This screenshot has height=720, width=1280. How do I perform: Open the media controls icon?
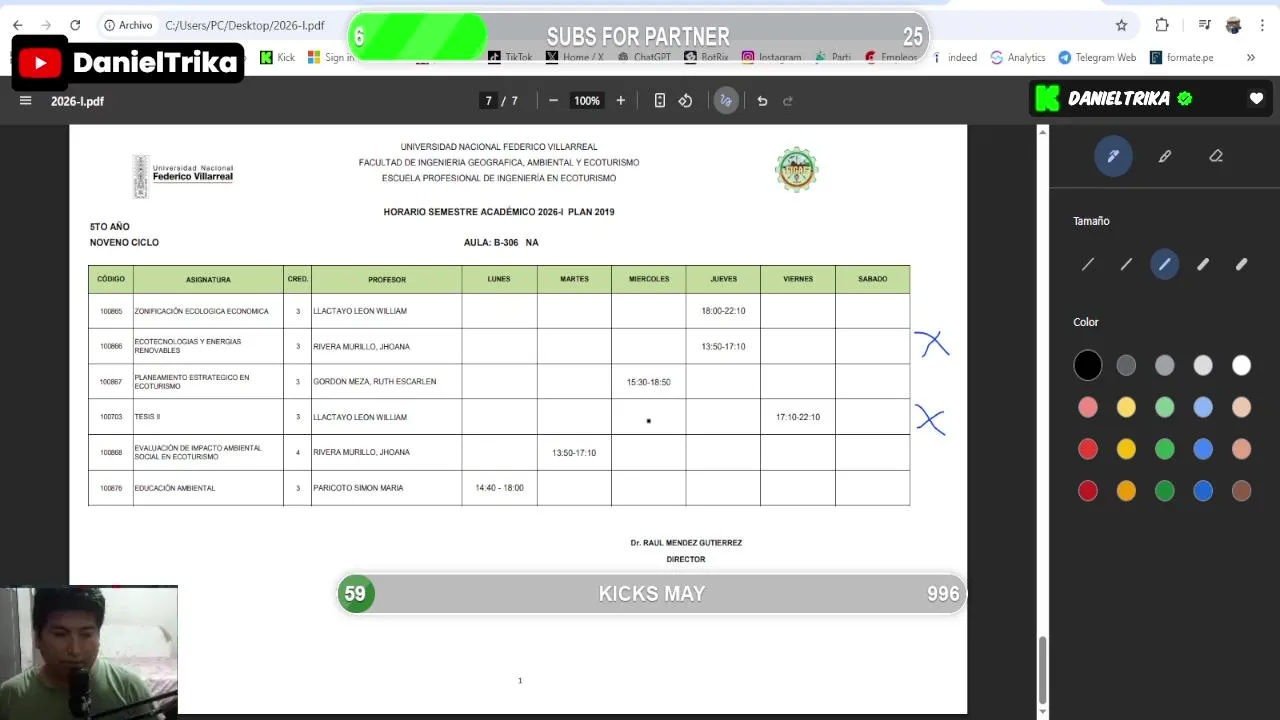coord(1204,25)
